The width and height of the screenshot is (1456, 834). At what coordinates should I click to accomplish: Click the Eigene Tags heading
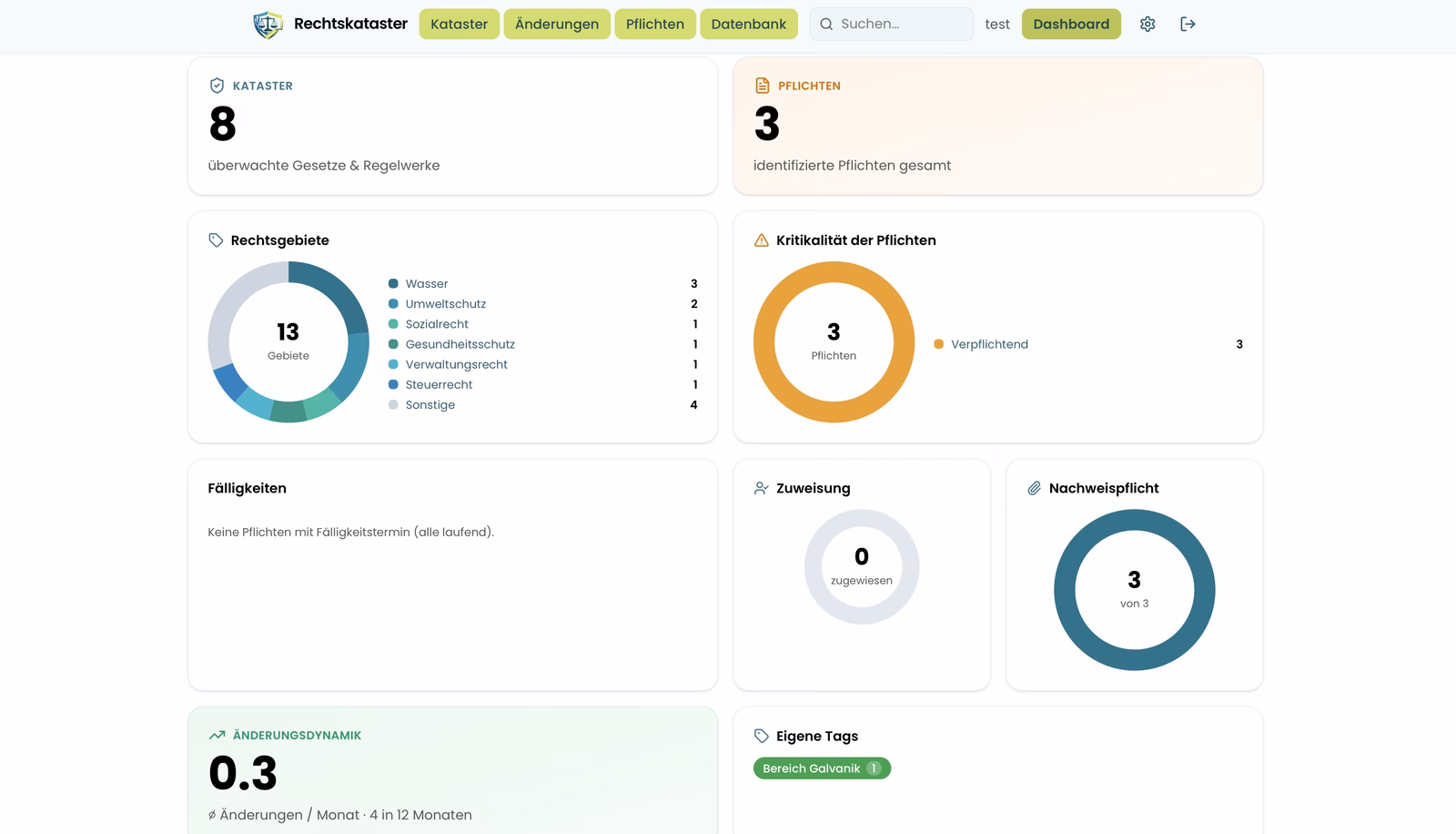pyautogui.click(x=817, y=736)
